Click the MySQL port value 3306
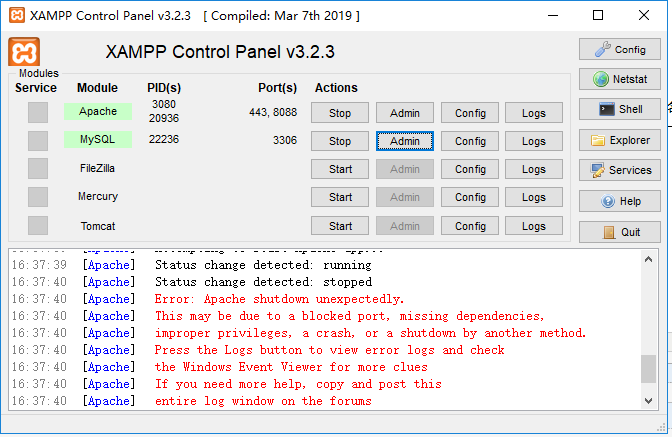 click(x=285, y=140)
